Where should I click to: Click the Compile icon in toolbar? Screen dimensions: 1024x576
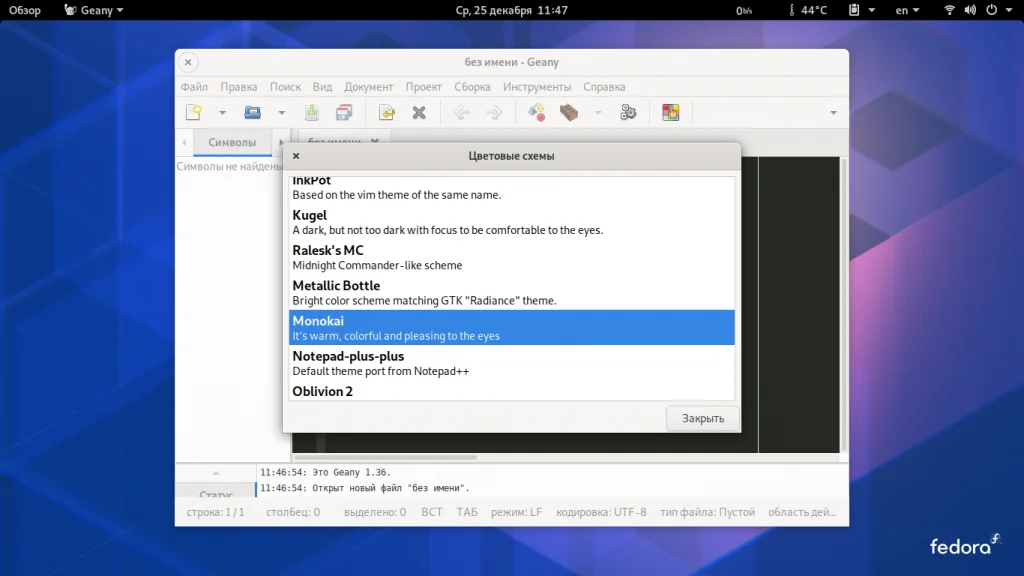click(x=537, y=113)
